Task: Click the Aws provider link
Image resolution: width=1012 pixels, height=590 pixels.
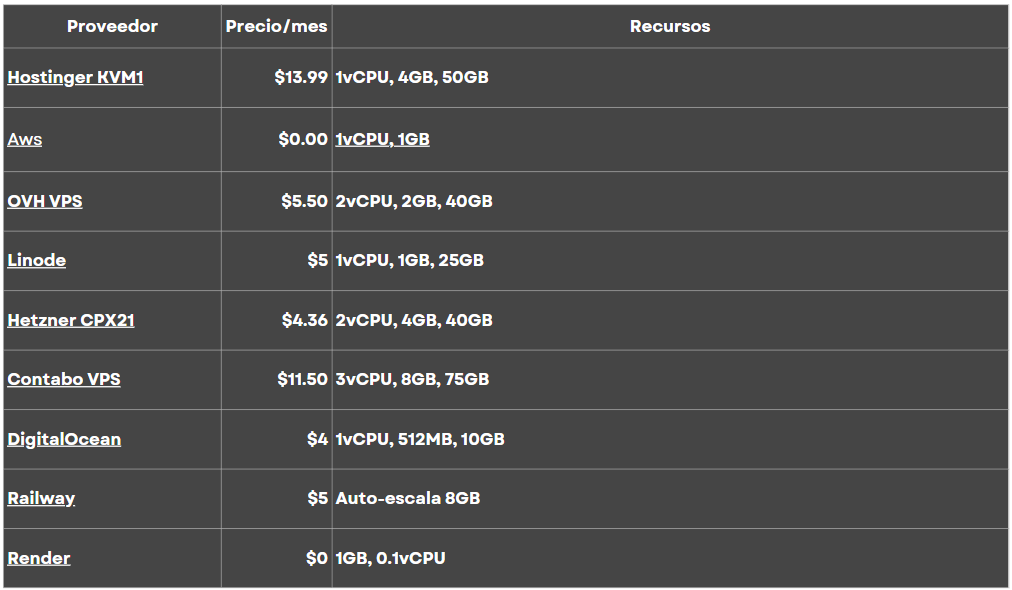Action: pos(24,139)
